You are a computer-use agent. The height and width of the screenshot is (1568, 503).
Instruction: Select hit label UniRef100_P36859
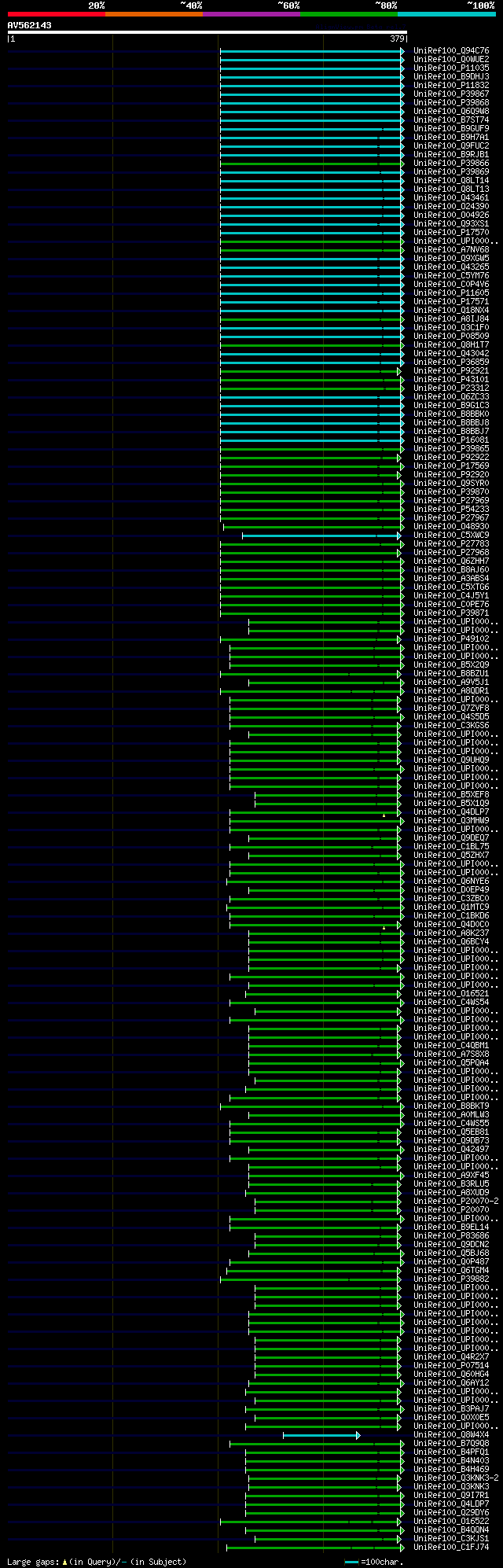point(451,363)
